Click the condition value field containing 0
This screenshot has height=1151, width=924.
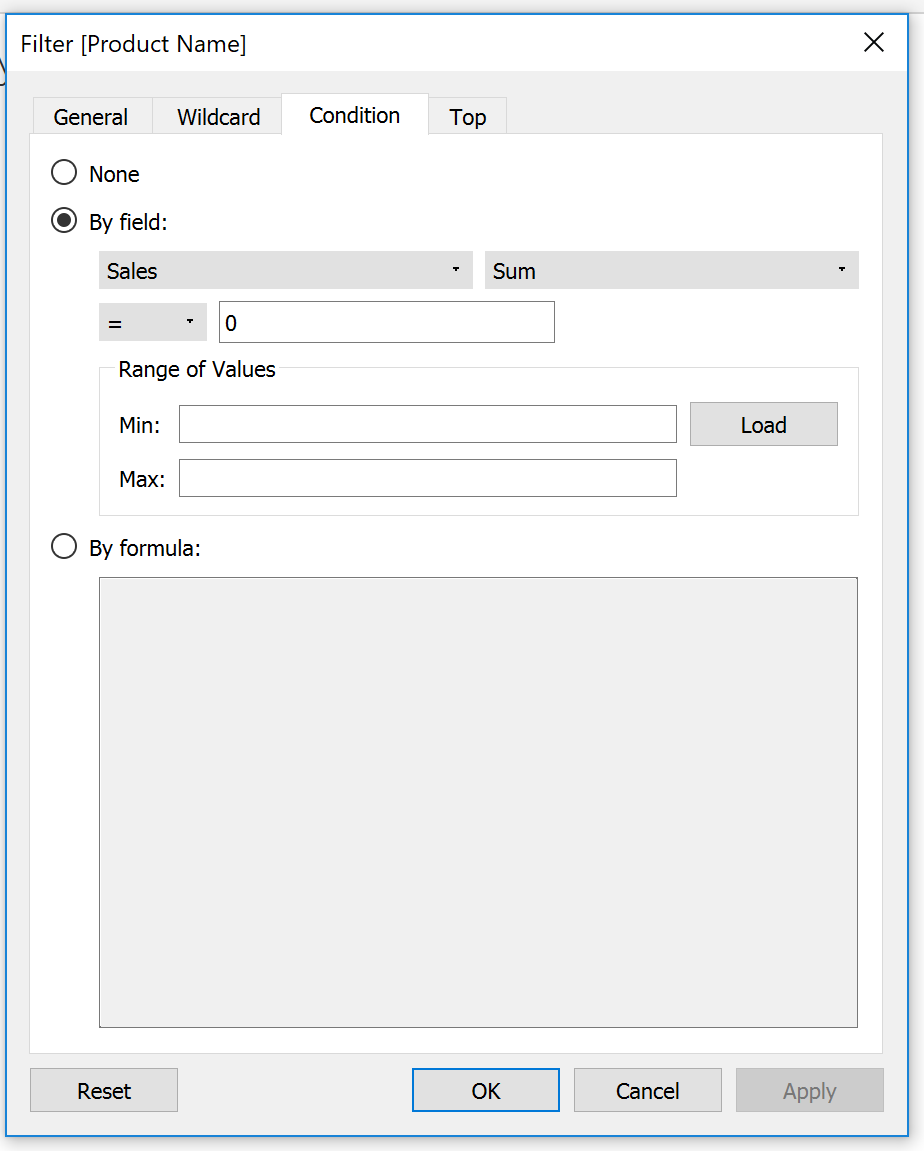pyautogui.click(x=387, y=322)
